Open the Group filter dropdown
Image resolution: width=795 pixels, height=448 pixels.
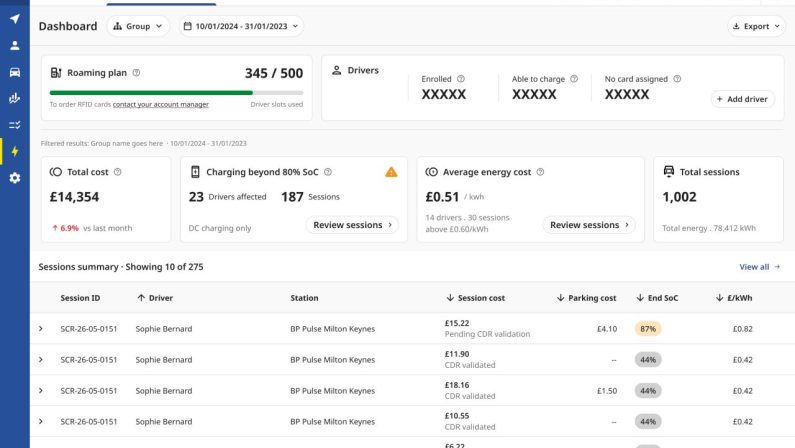click(x=138, y=26)
